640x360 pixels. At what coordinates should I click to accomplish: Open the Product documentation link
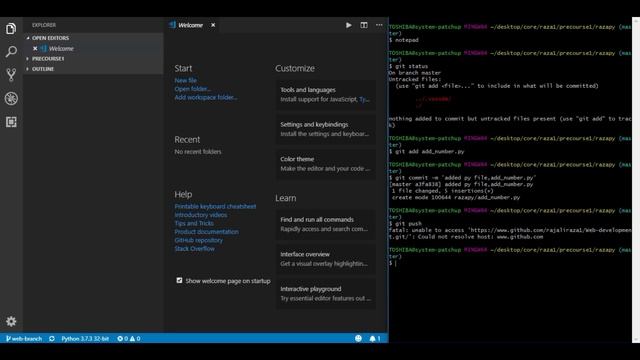(x=207, y=232)
